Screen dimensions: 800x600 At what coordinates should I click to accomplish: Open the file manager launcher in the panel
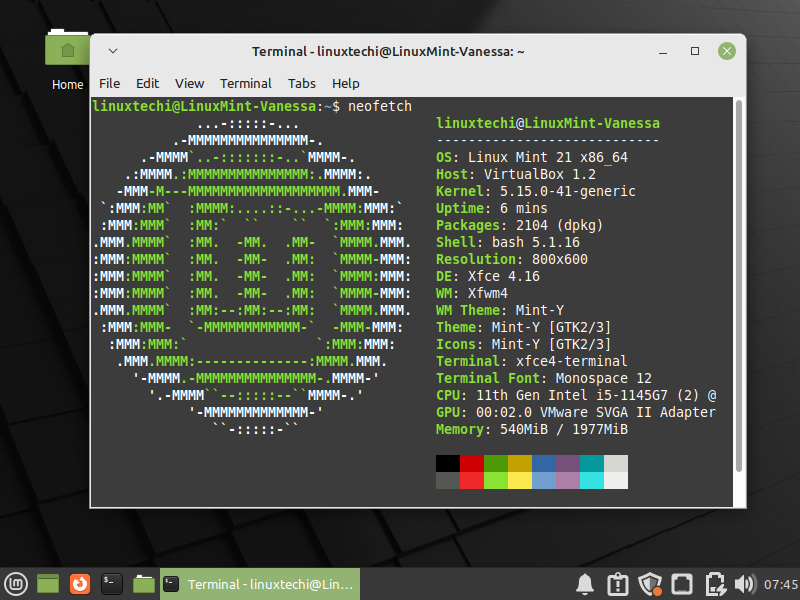pos(143,584)
